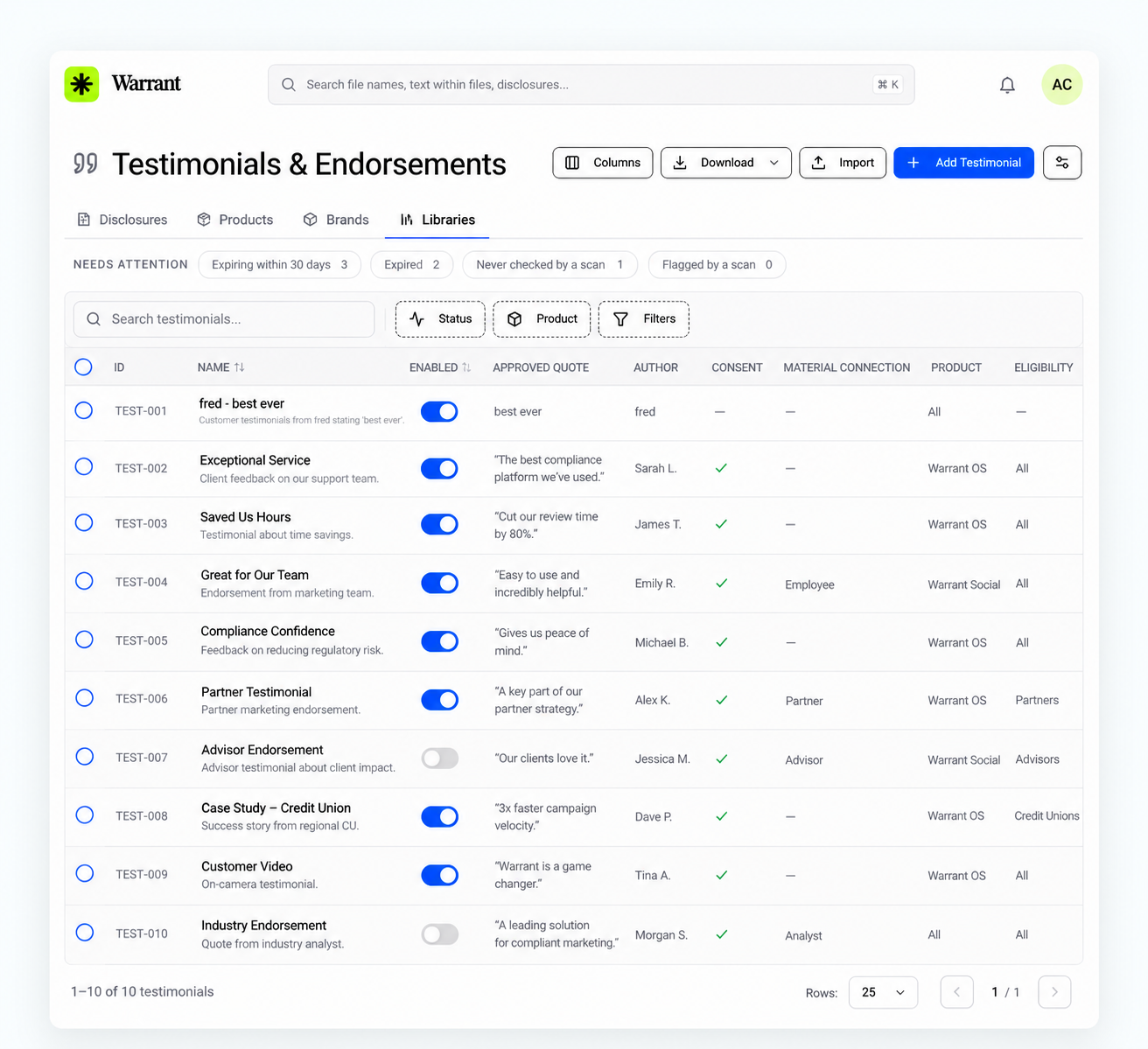The height and width of the screenshot is (1049, 1148).
Task: Change the Rows per page dropdown
Action: (883, 992)
